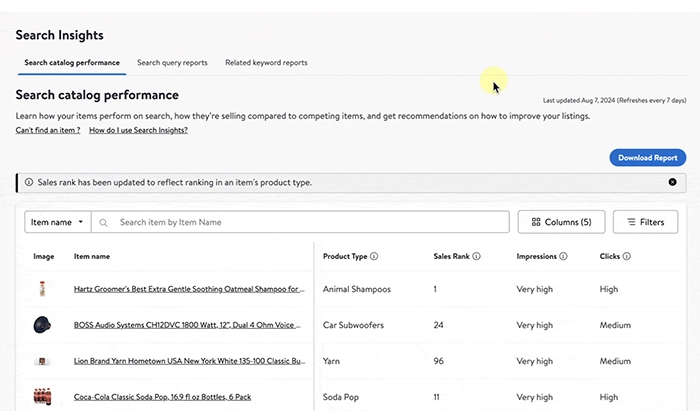This screenshot has height=420, width=700.
Task: Select the Search catalog performance tab
Action: [71, 63]
